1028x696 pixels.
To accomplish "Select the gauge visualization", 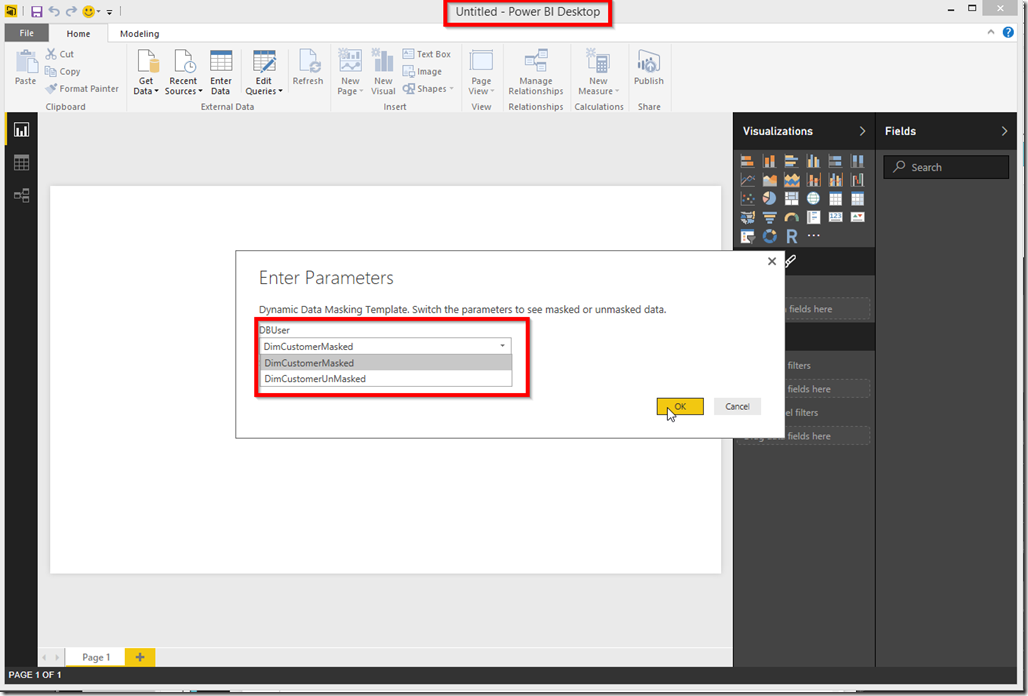I will (791, 217).
